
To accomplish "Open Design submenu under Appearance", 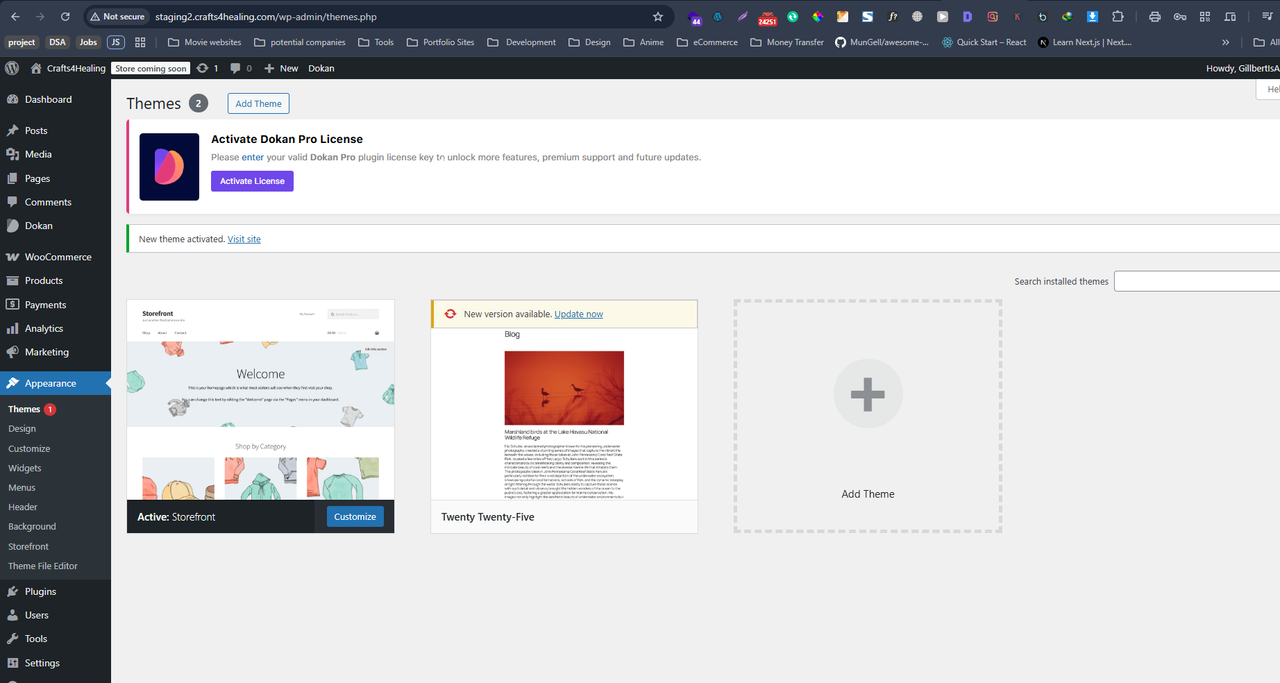I will click(22, 429).
